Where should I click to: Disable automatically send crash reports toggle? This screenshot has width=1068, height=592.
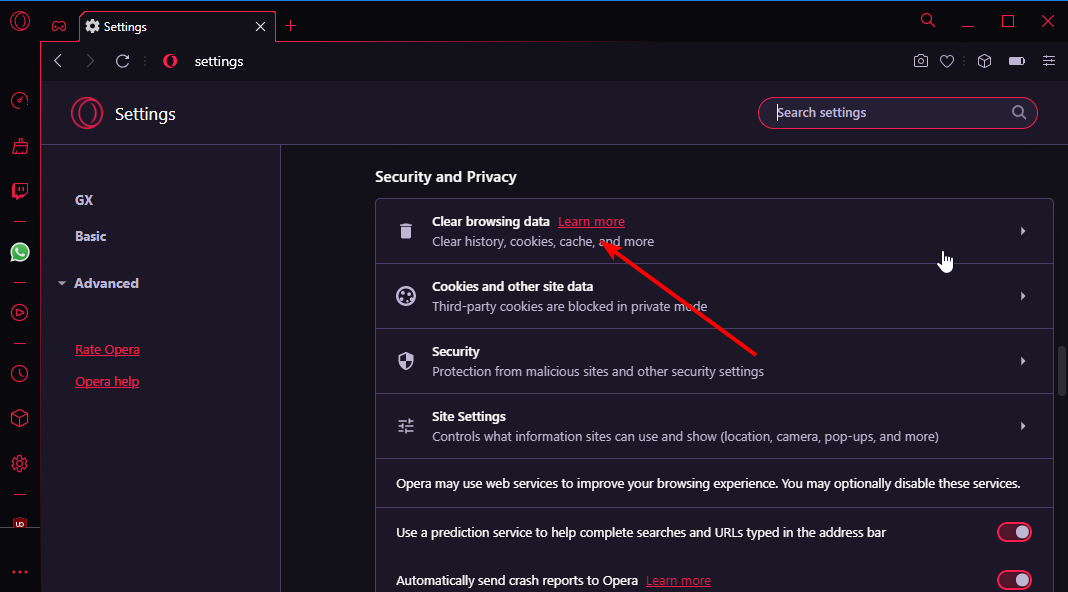pos(1014,580)
